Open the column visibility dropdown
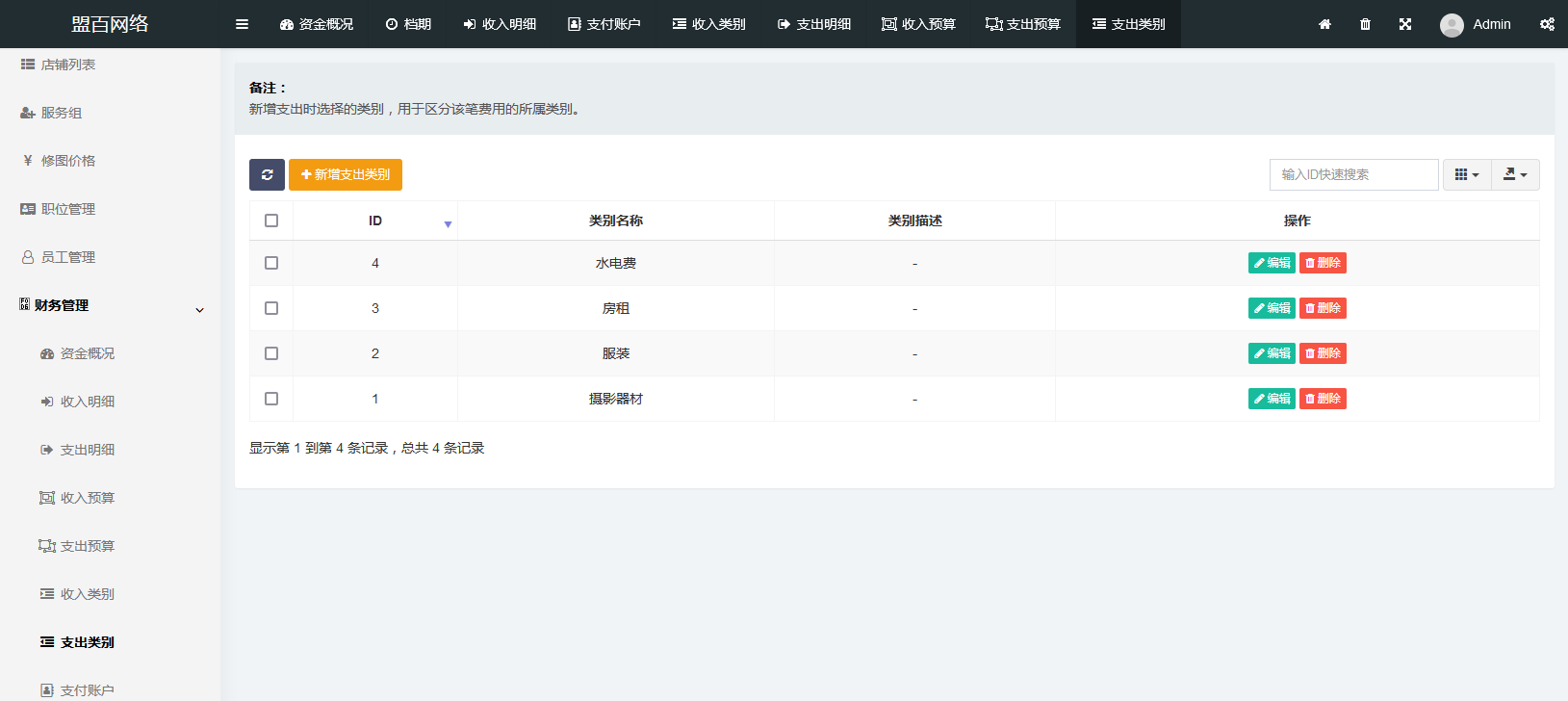This screenshot has height=701, width=1568. pos(1466,174)
